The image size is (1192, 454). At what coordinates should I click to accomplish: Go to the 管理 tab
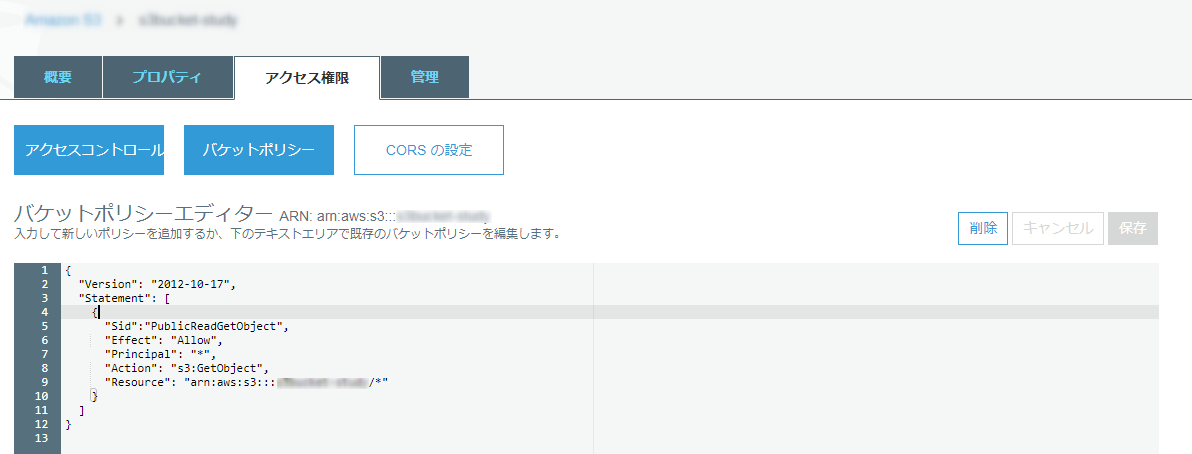point(424,78)
